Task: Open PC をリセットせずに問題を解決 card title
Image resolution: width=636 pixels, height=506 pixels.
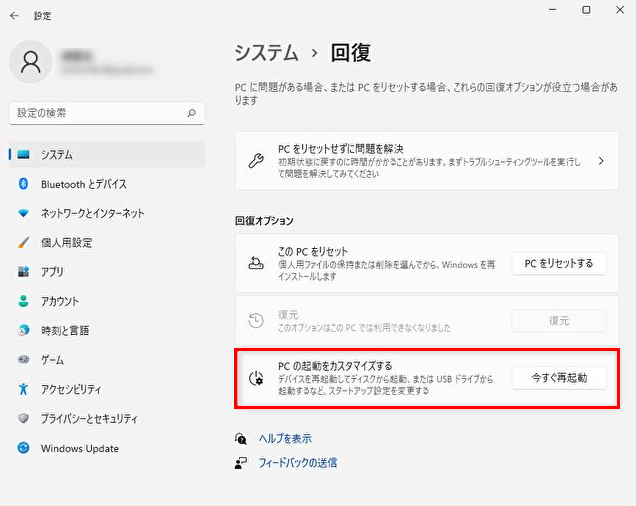Action: [x=340, y=149]
